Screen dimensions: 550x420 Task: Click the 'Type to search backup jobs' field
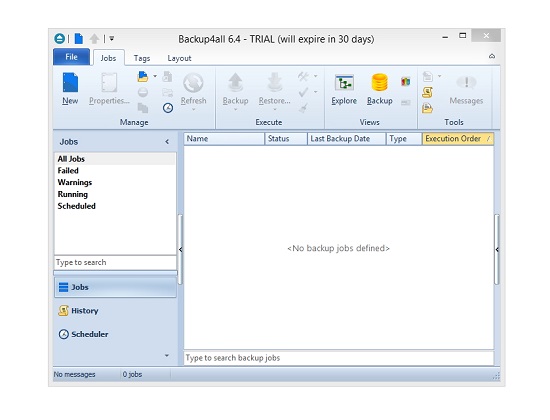tap(338, 358)
